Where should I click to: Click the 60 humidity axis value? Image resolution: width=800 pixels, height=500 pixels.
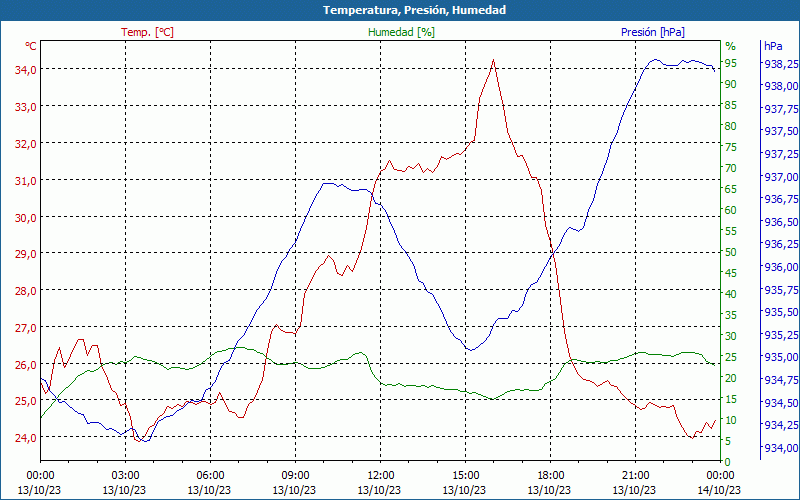[731, 210]
